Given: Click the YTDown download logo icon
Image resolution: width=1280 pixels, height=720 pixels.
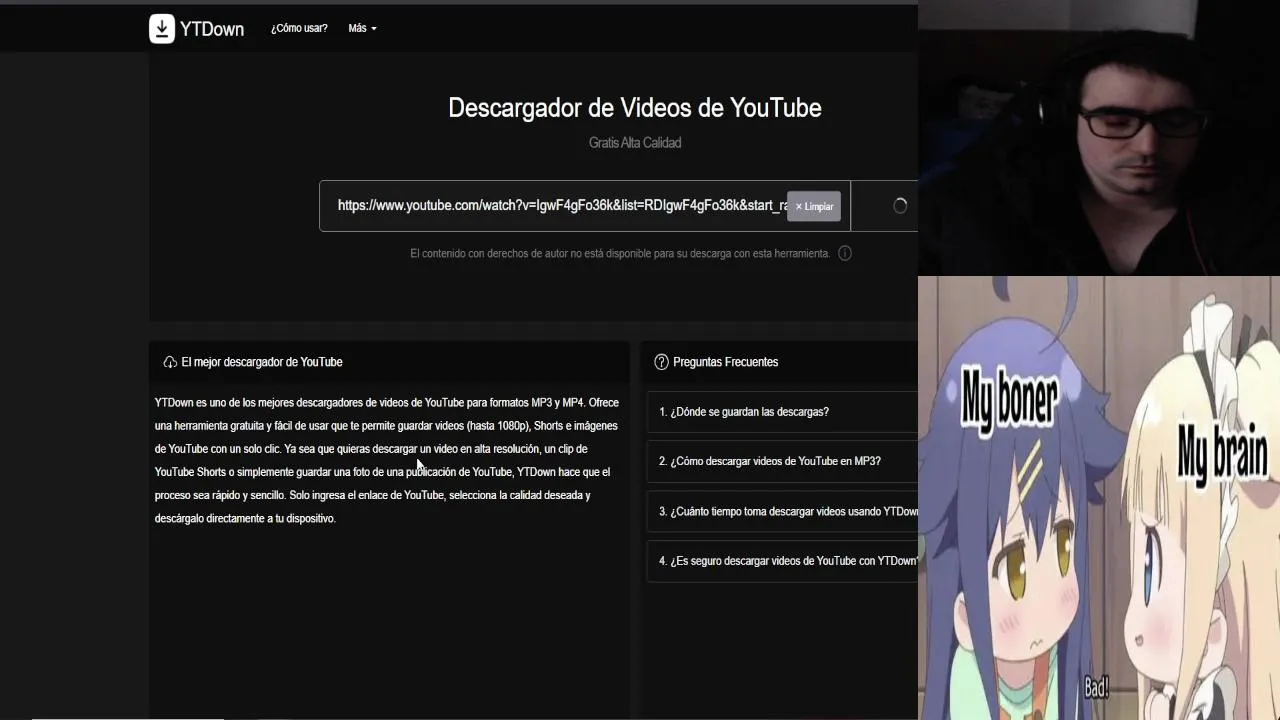Looking at the screenshot, I should pyautogui.click(x=162, y=29).
